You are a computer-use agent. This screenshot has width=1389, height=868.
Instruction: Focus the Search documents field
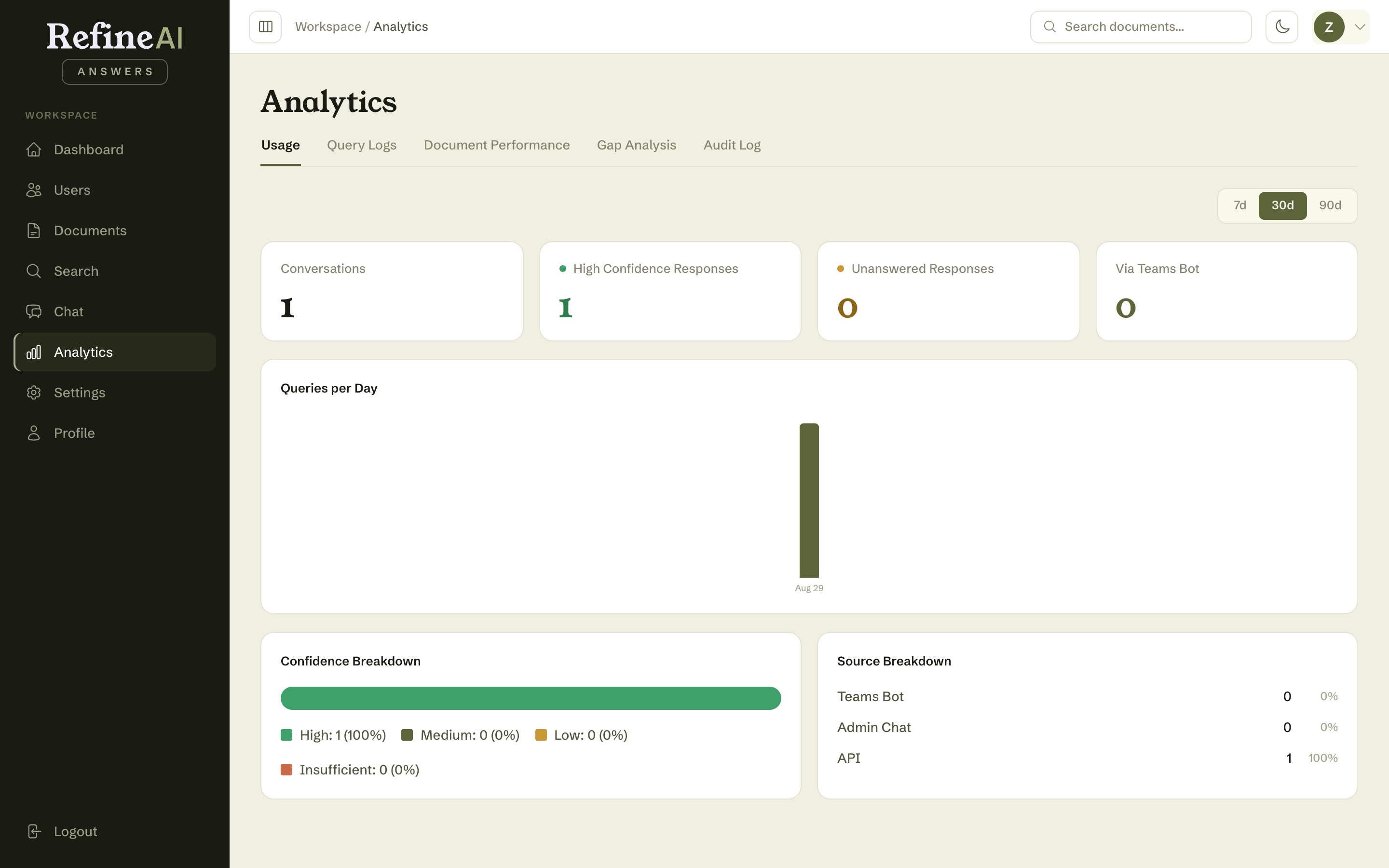click(x=1141, y=27)
